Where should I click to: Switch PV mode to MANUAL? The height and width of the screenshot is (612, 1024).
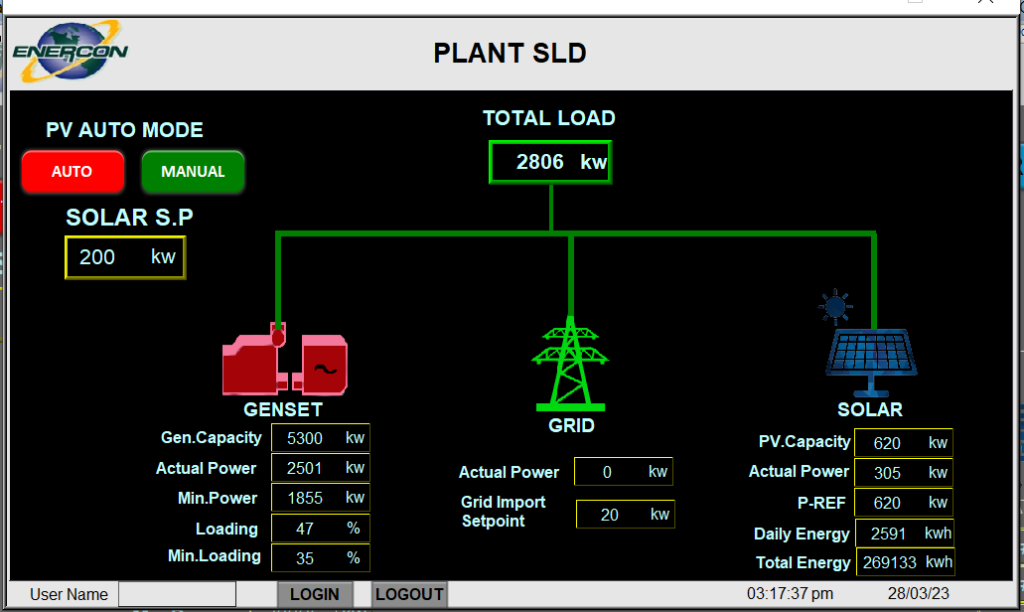(192, 171)
